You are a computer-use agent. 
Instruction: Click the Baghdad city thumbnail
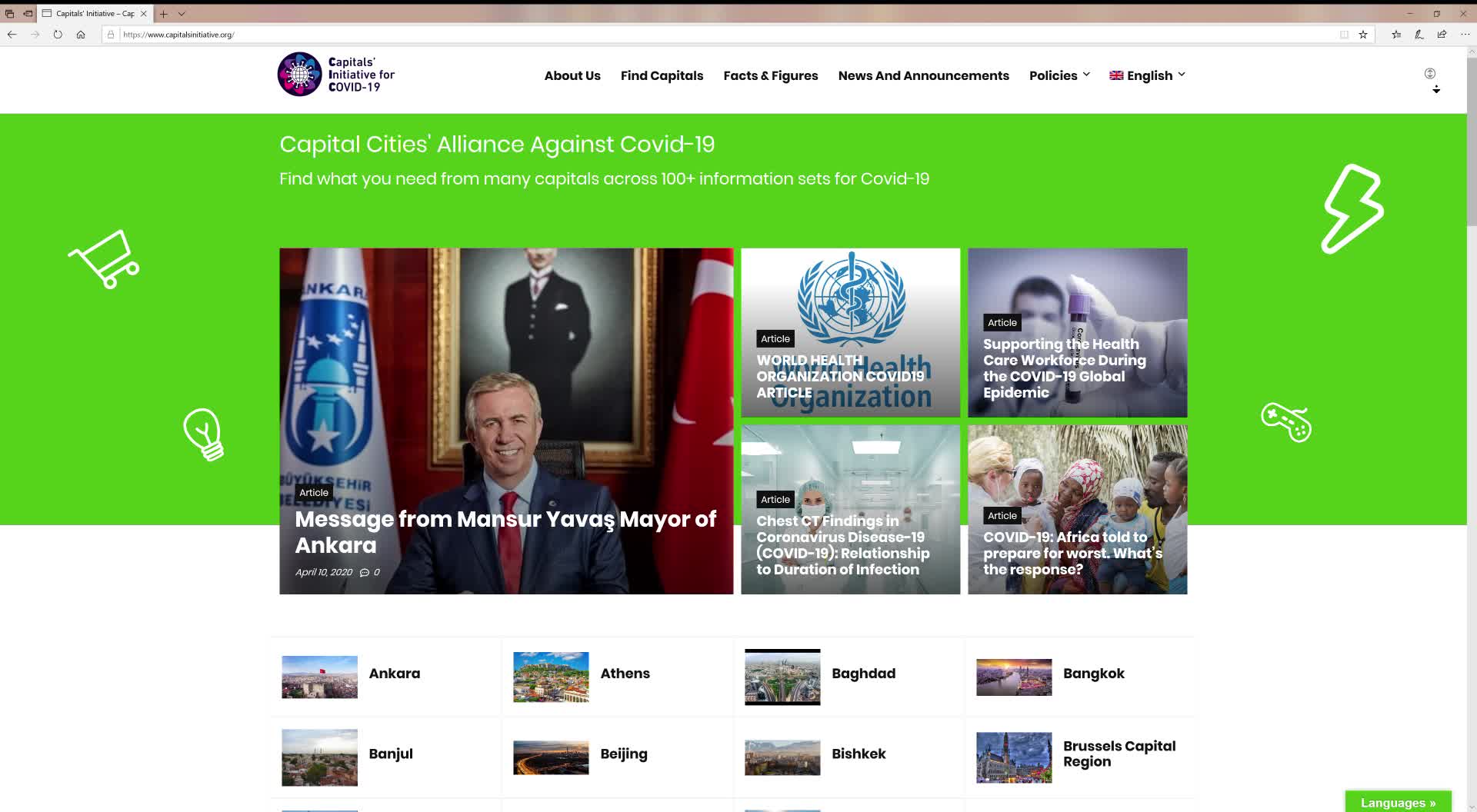782,677
